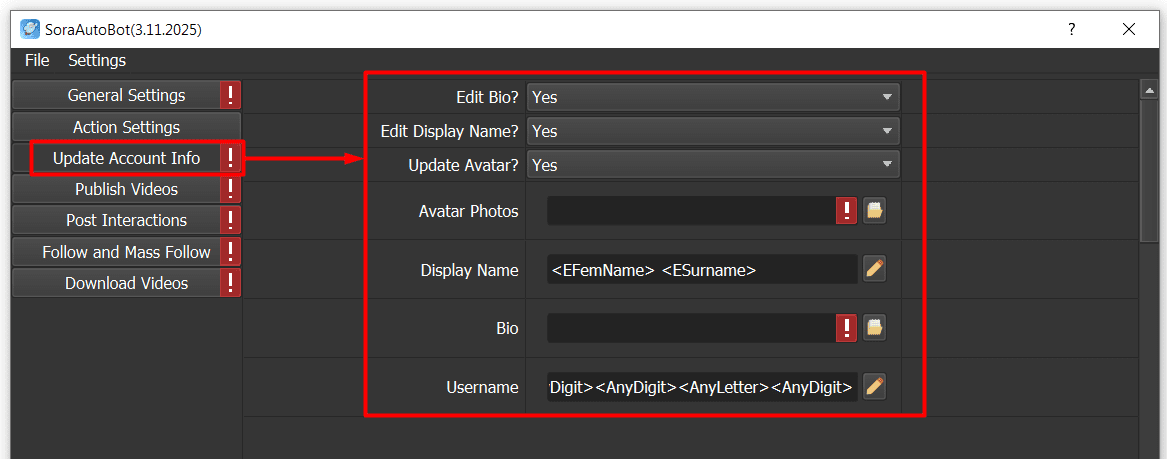Click Follow and Mass Follow warning icon

(x=231, y=252)
